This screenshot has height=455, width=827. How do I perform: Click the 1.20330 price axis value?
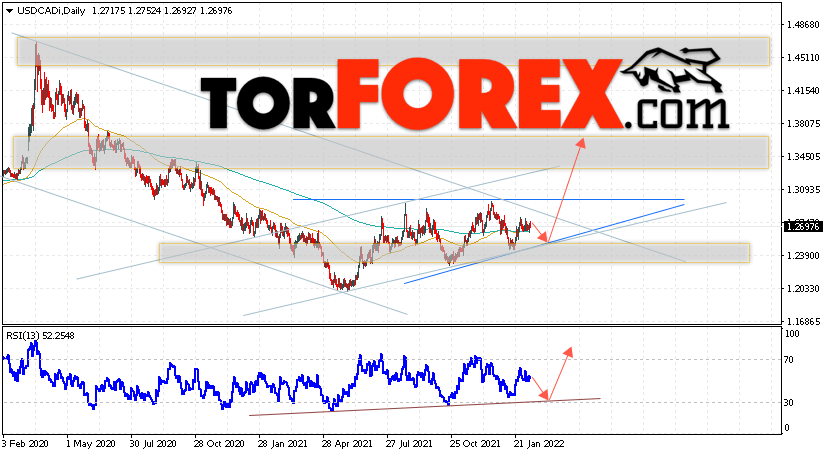tap(803, 288)
